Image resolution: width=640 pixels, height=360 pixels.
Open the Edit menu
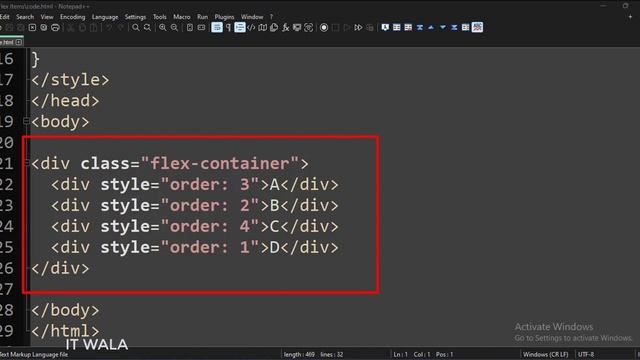pyautogui.click(x=4, y=17)
